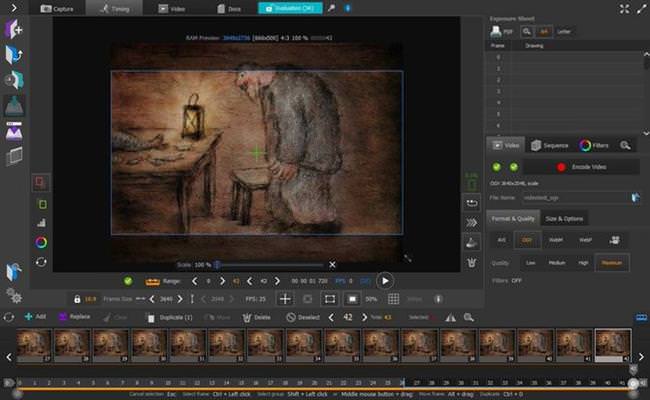This screenshot has height=400, width=650.
Task: Click the Encode Video button
Action: tap(582, 167)
